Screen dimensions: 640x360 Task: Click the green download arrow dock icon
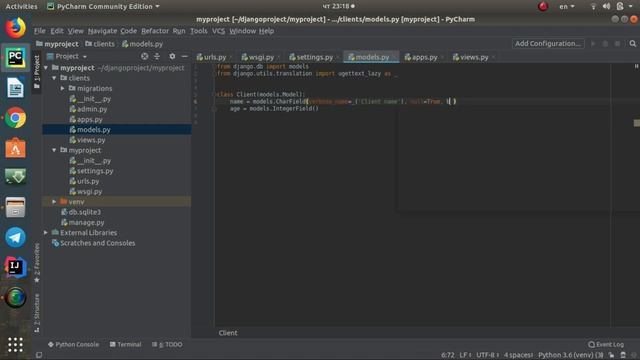pos(16,178)
